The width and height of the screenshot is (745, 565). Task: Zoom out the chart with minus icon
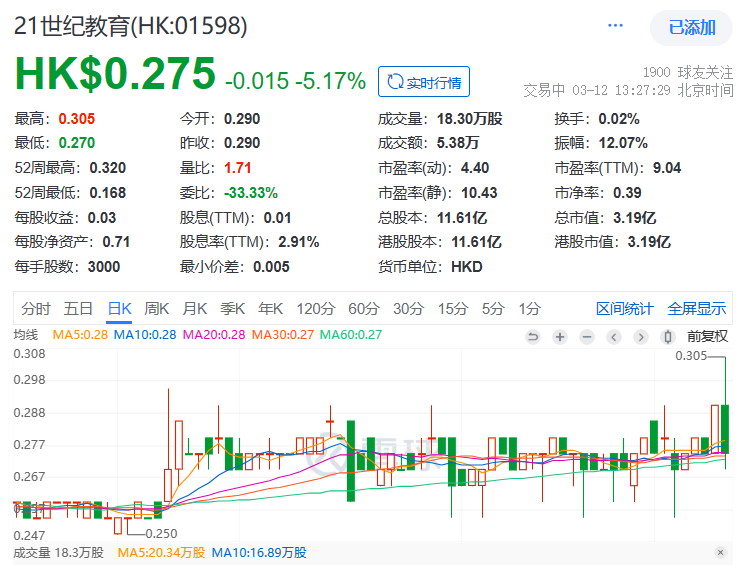pos(587,336)
